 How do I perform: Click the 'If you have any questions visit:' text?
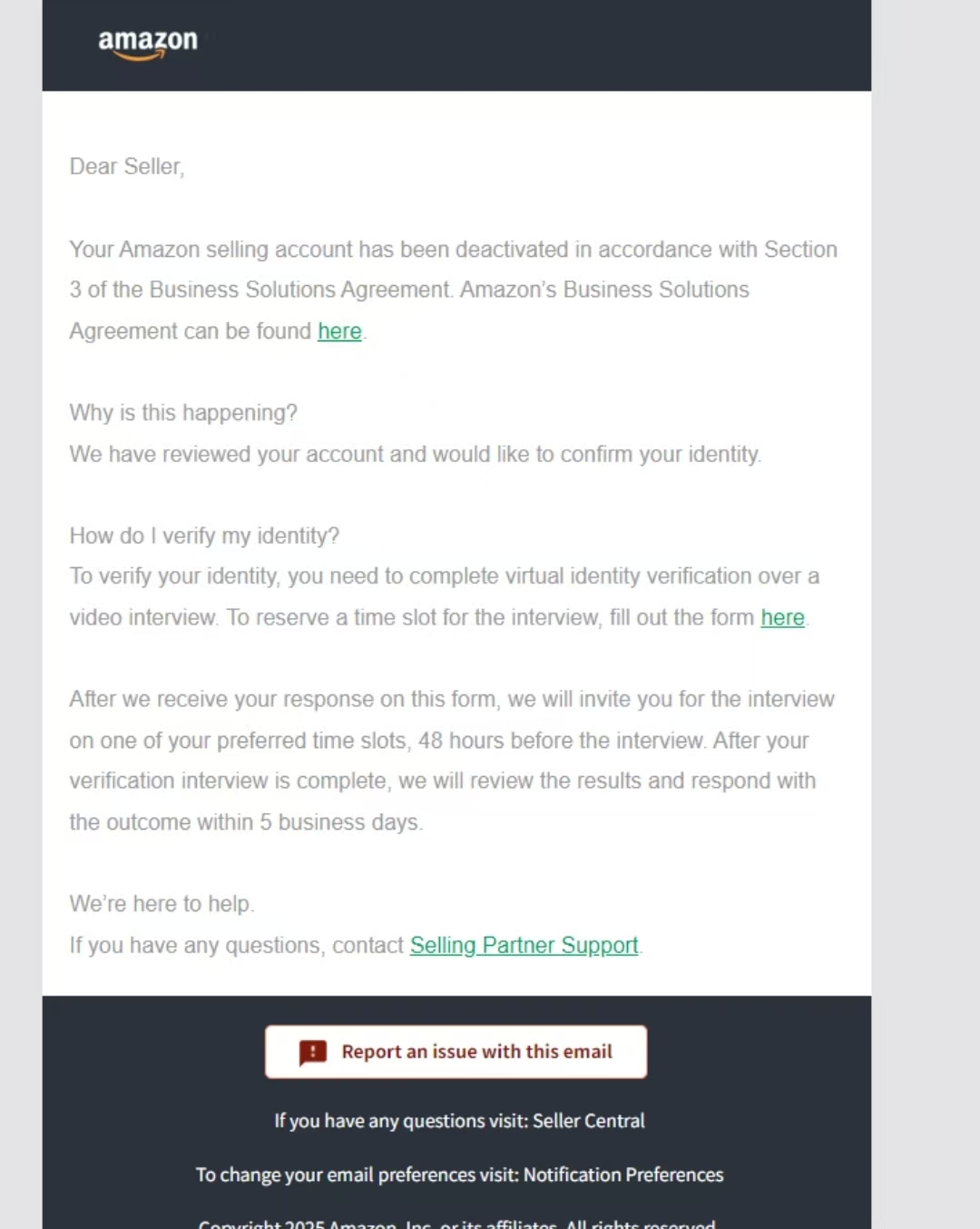(x=401, y=1121)
